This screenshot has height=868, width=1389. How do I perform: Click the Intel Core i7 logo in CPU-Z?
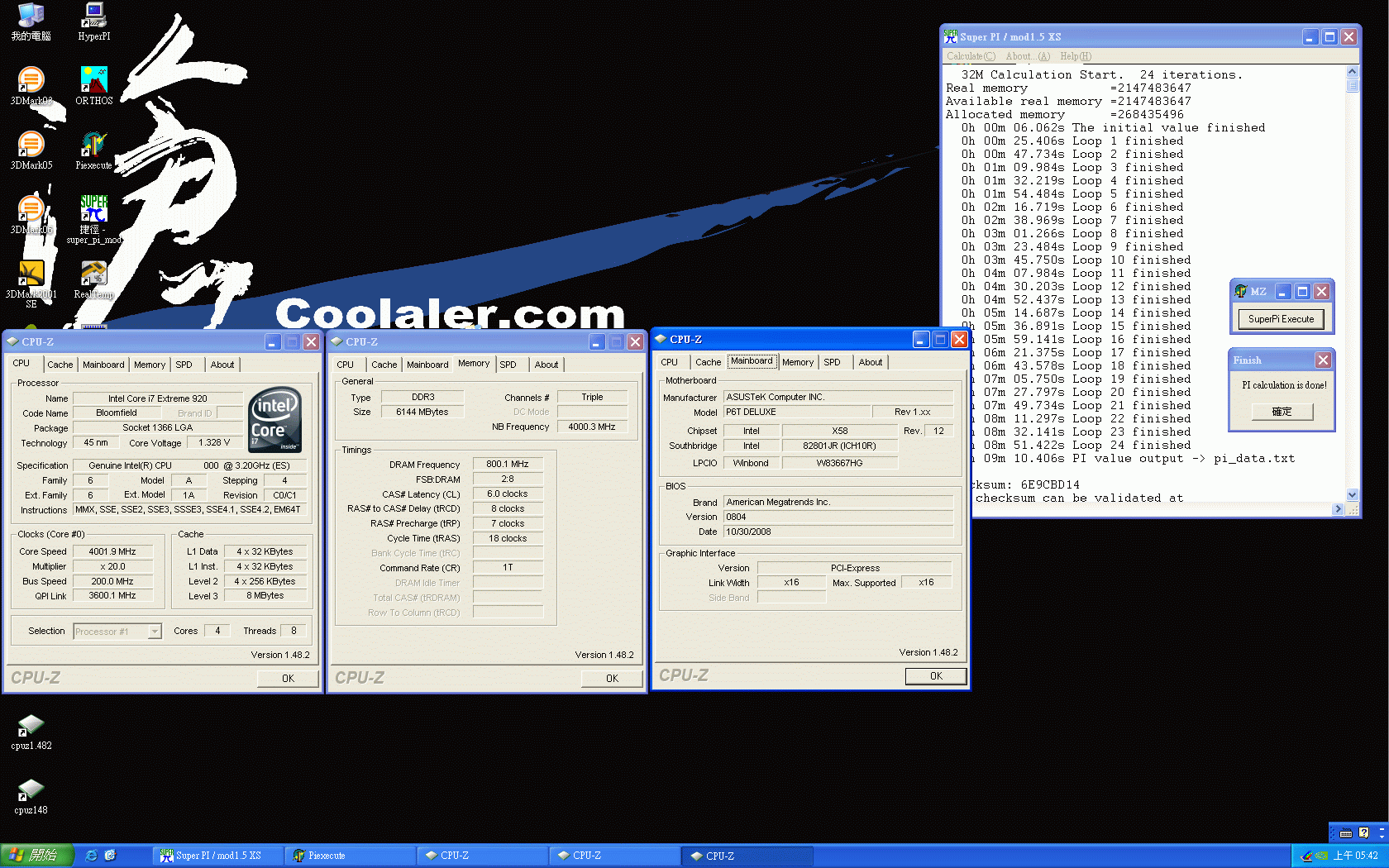coord(275,419)
